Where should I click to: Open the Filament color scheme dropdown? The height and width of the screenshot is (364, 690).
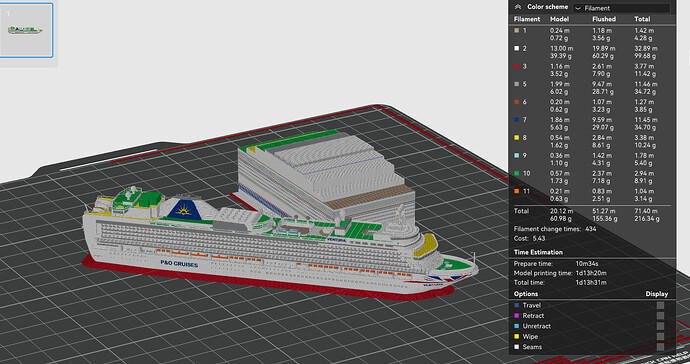(x=621, y=8)
